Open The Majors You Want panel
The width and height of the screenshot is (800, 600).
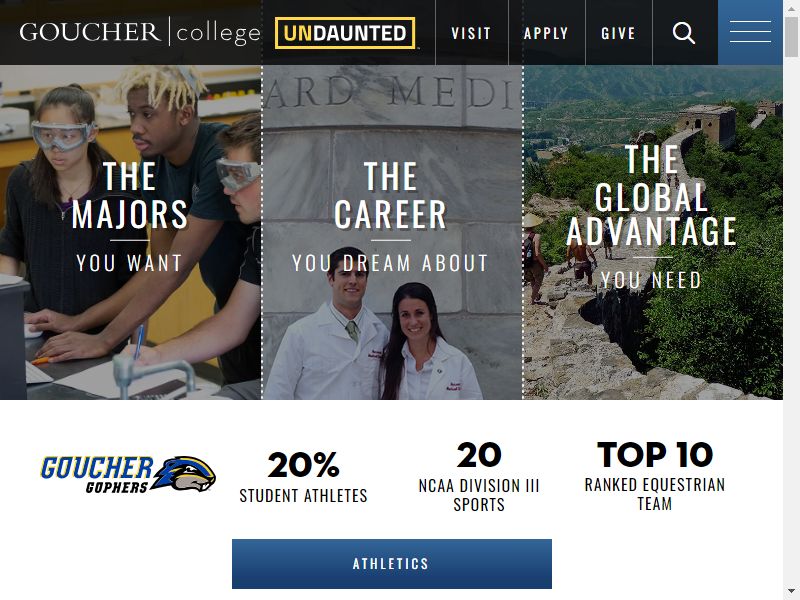[x=131, y=232]
